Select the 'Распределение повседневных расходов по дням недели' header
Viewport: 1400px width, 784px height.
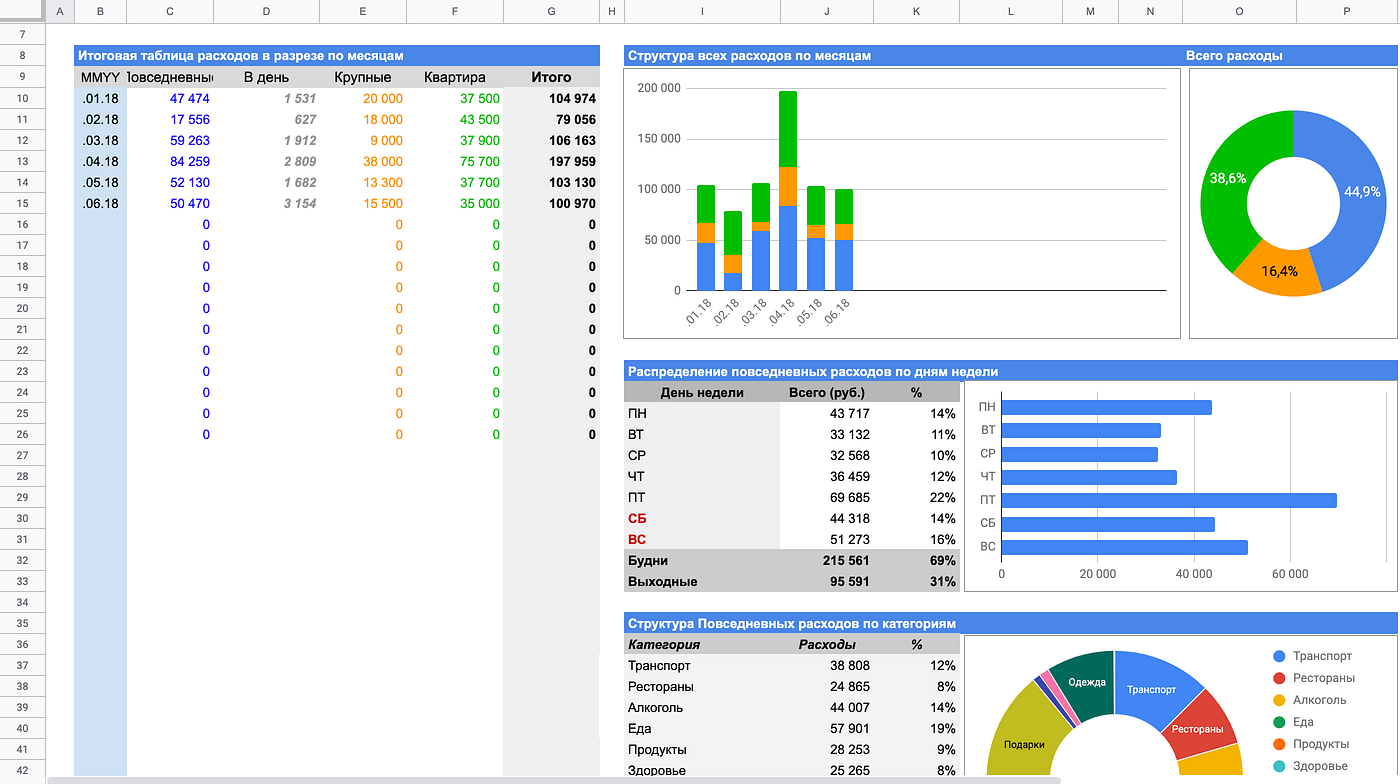813,371
